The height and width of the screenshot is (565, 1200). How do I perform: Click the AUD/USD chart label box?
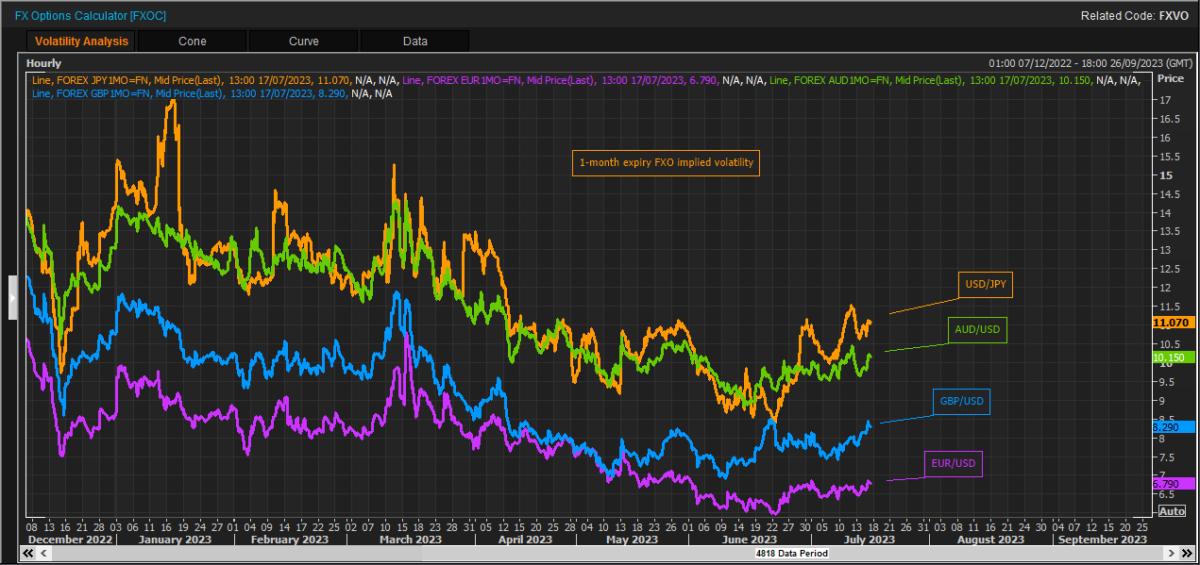point(977,328)
